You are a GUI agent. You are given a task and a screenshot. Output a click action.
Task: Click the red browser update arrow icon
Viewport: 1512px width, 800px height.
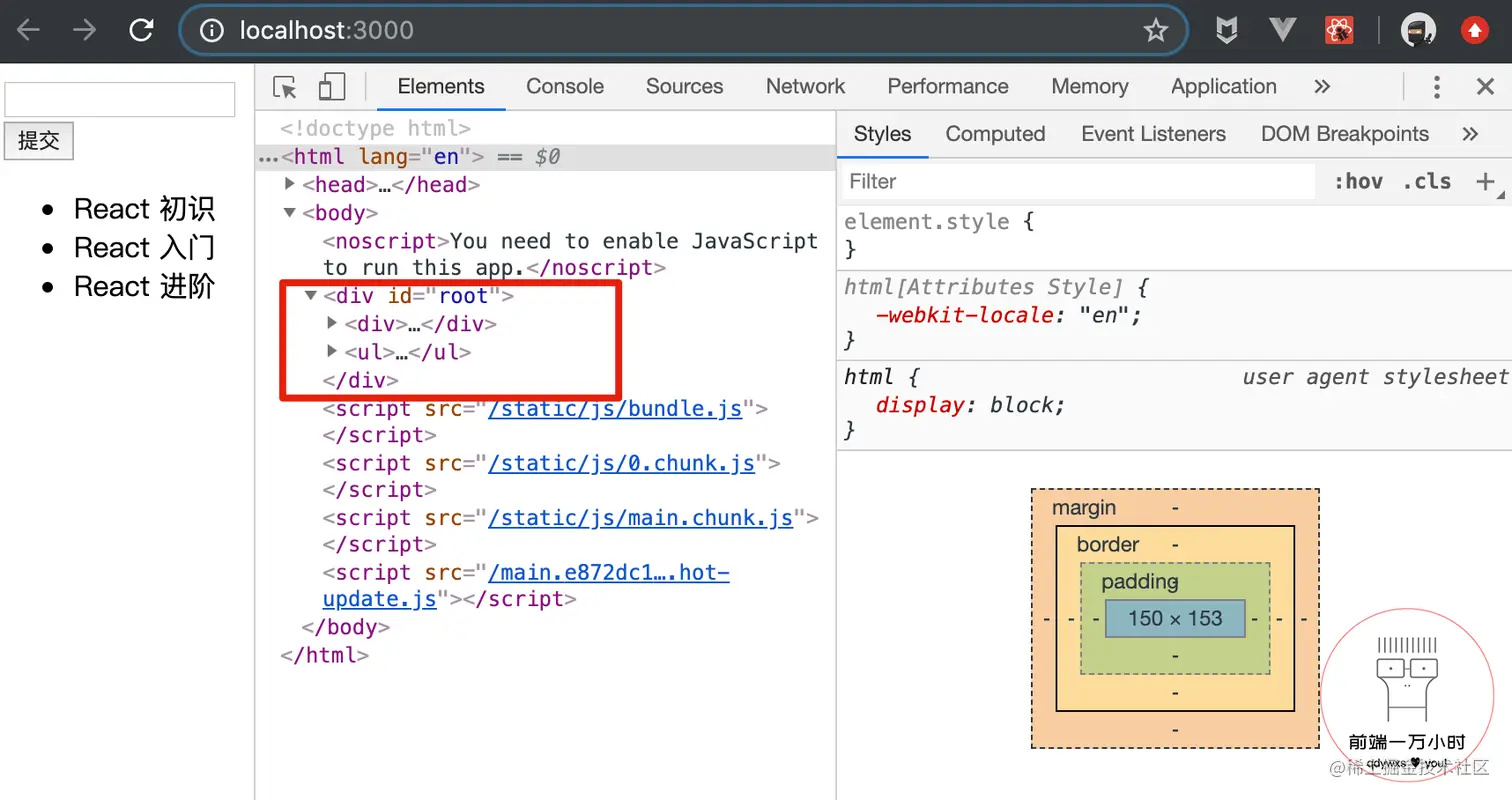1475,31
